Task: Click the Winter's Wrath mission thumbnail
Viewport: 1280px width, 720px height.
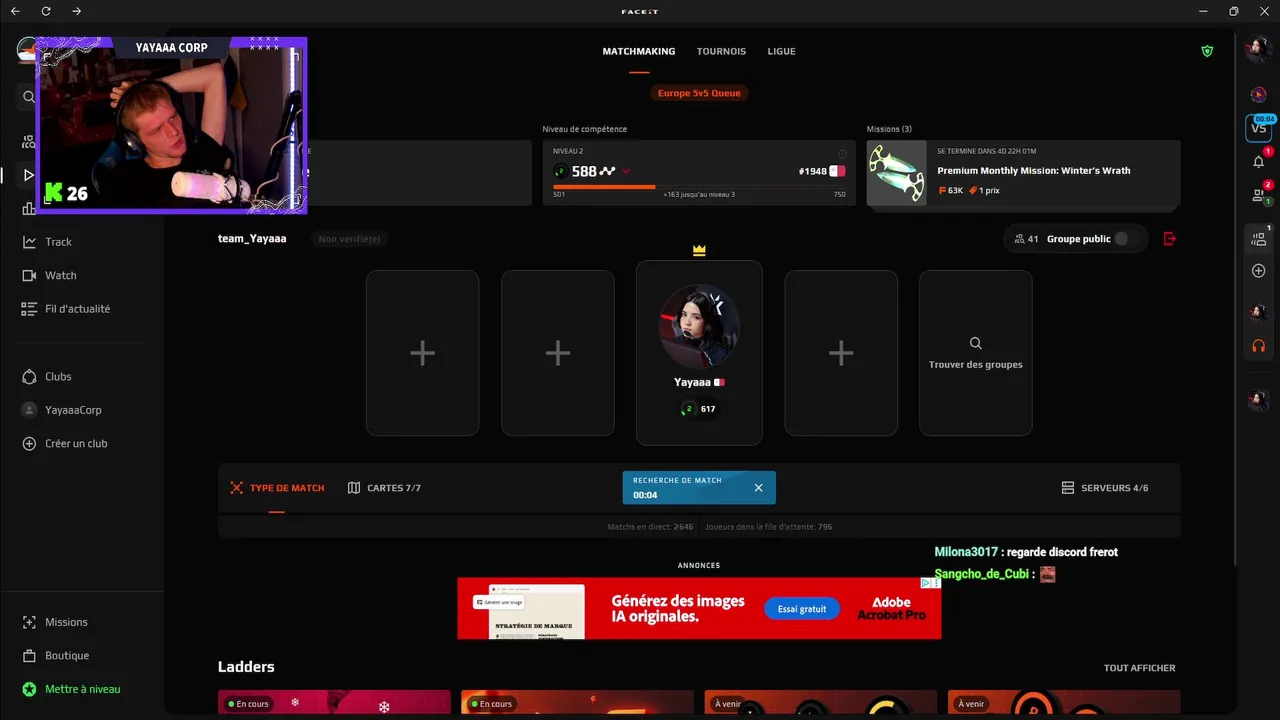Action: pos(896,173)
